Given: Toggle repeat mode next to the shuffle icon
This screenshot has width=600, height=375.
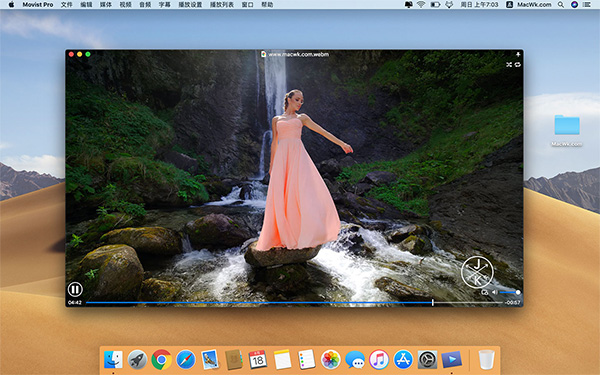Looking at the screenshot, I should pos(518,65).
